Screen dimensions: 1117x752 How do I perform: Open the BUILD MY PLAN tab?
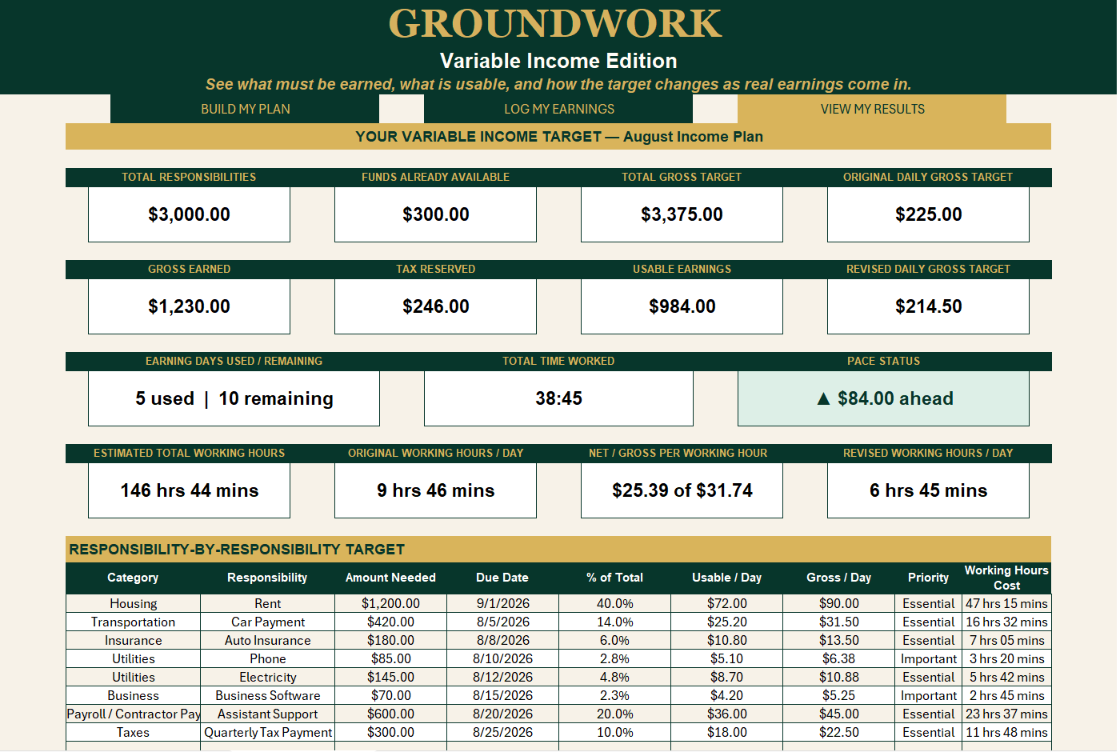(245, 109)
